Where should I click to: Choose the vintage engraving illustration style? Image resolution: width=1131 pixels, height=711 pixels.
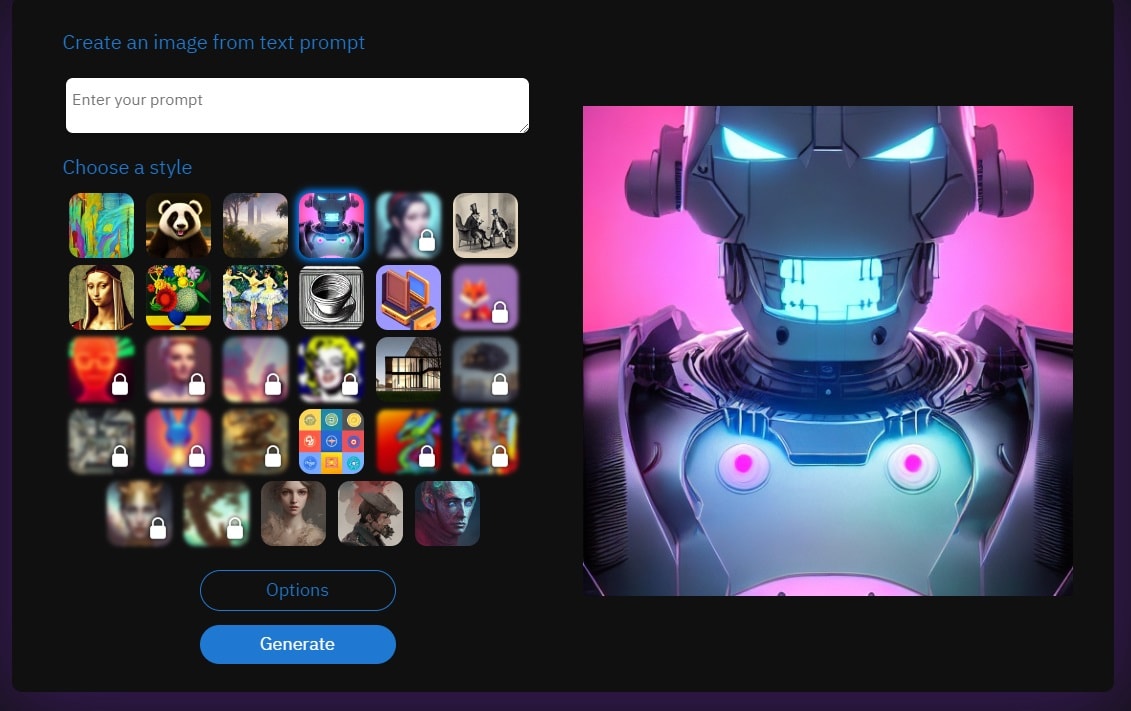485,225
